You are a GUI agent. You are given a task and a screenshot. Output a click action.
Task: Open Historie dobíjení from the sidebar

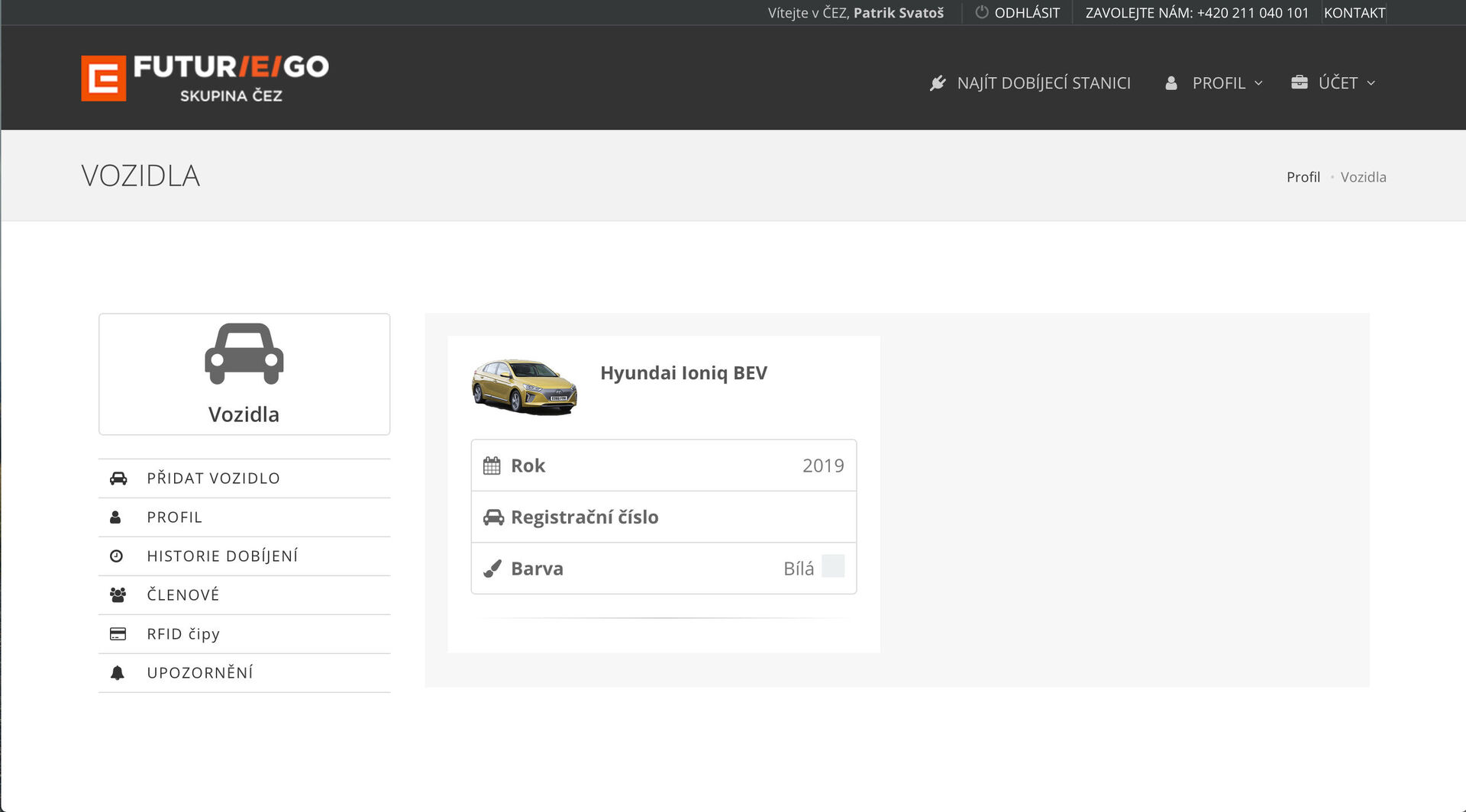pyautogui.click(x=222, y=556)
